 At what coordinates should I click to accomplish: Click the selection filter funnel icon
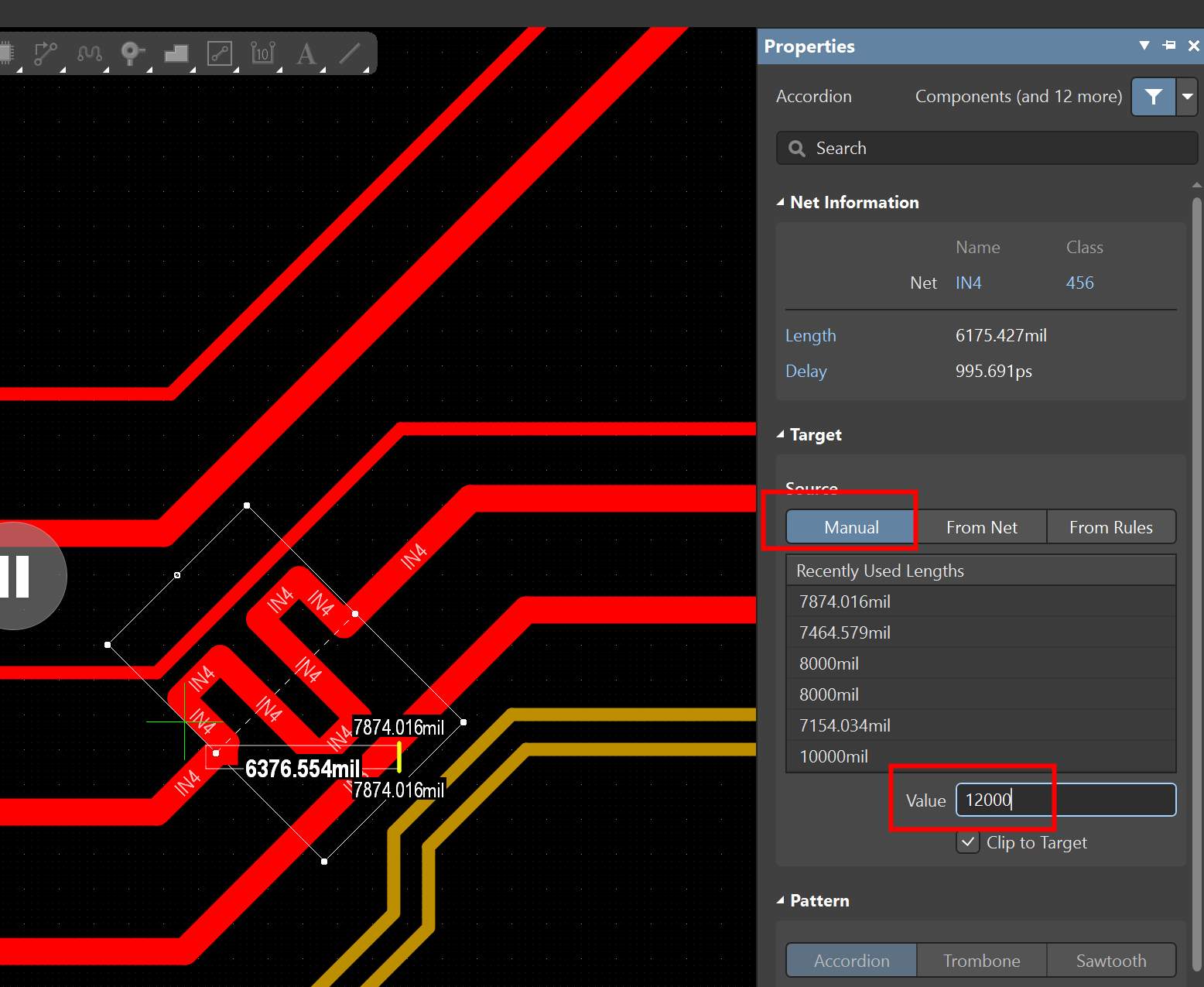[1153, 97]
